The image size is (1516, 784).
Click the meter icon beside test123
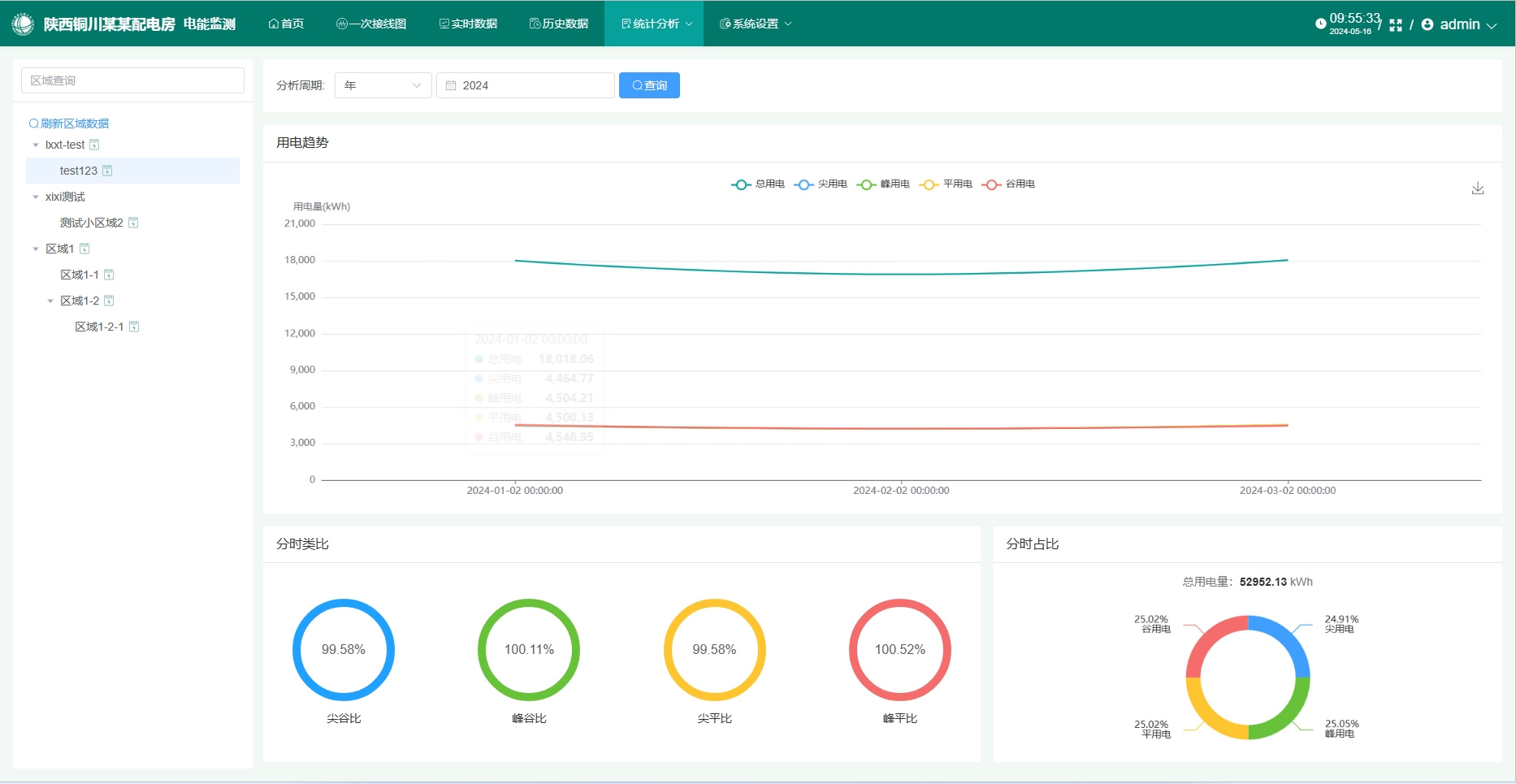107,171
